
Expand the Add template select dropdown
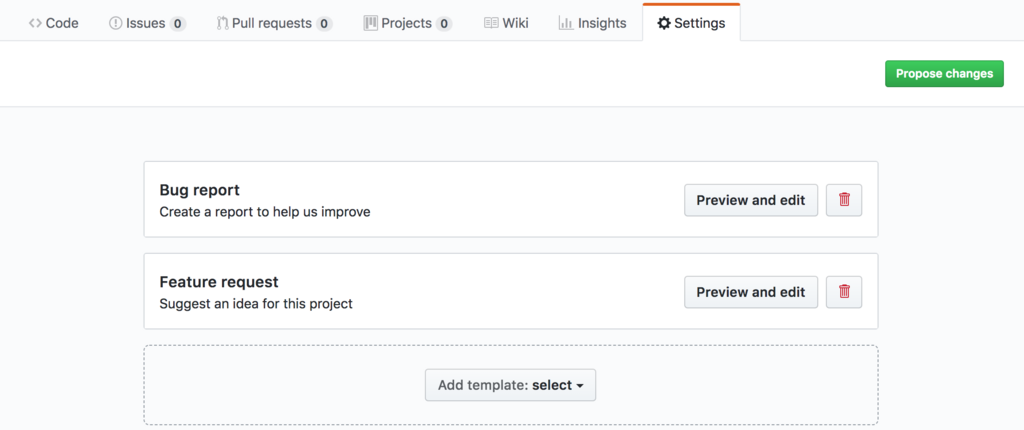point(510,385)
